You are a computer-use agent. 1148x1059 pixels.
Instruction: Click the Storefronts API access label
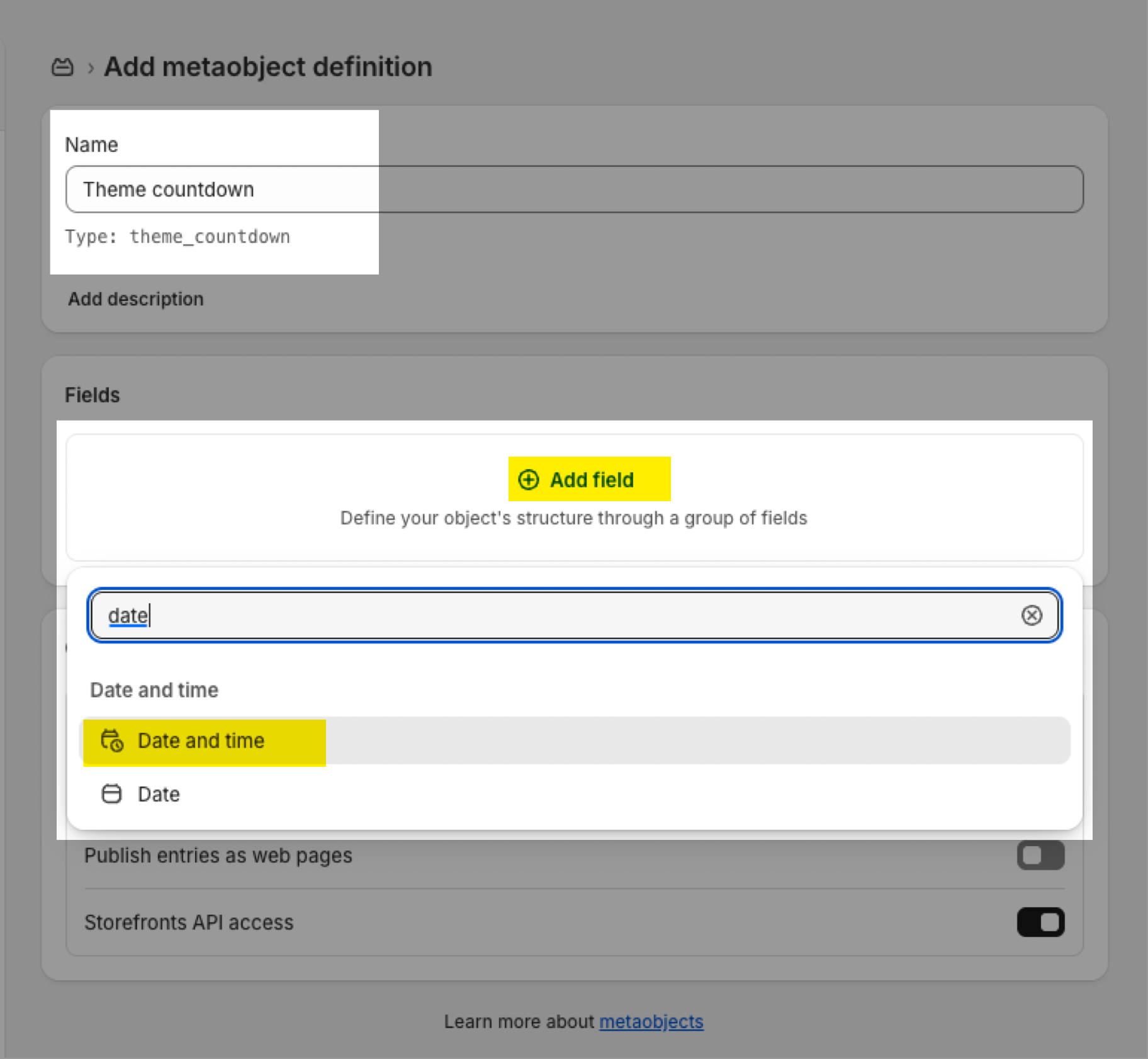[189, 922]
